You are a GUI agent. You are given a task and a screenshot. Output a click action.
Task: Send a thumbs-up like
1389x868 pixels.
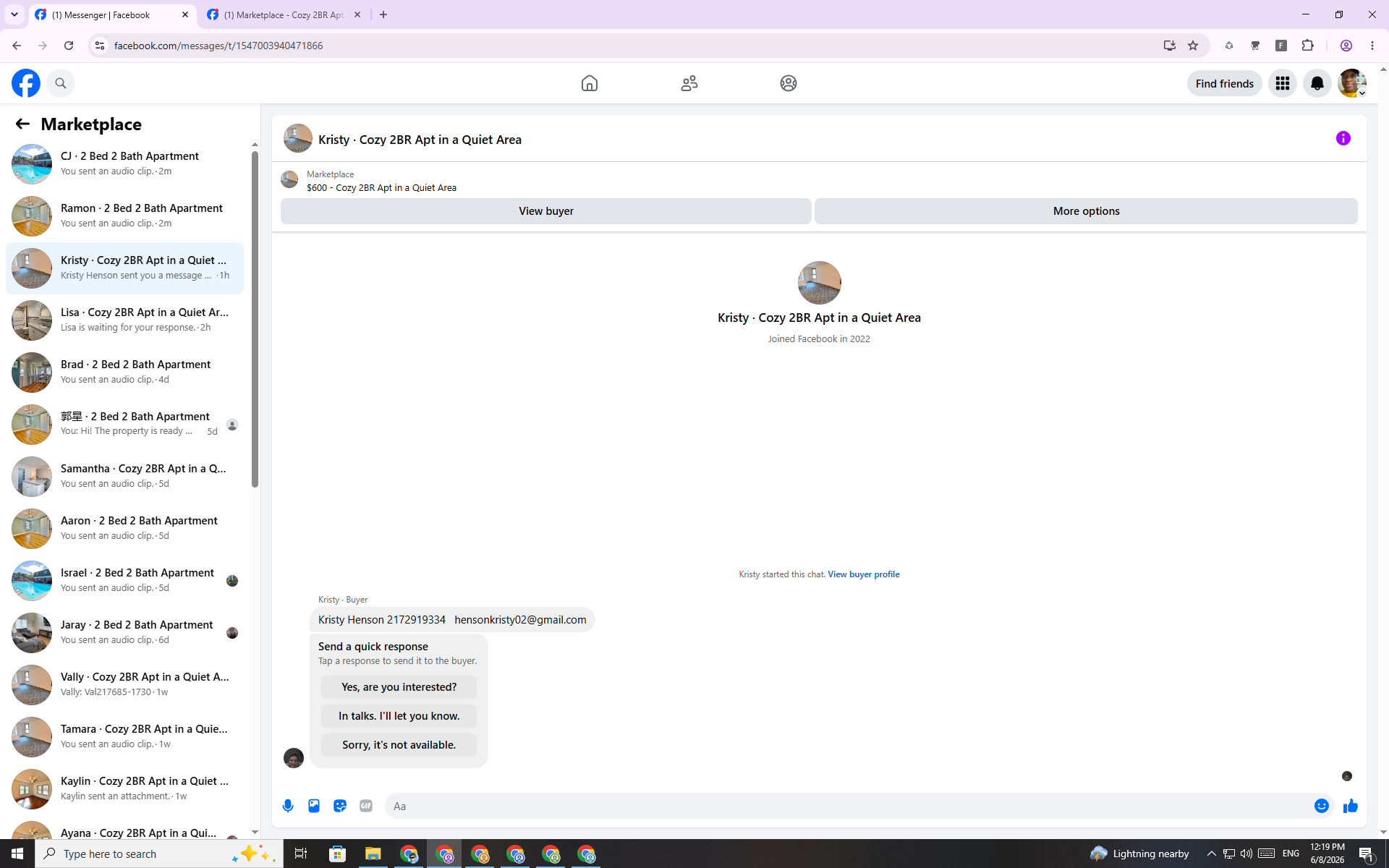point(1350,806)
